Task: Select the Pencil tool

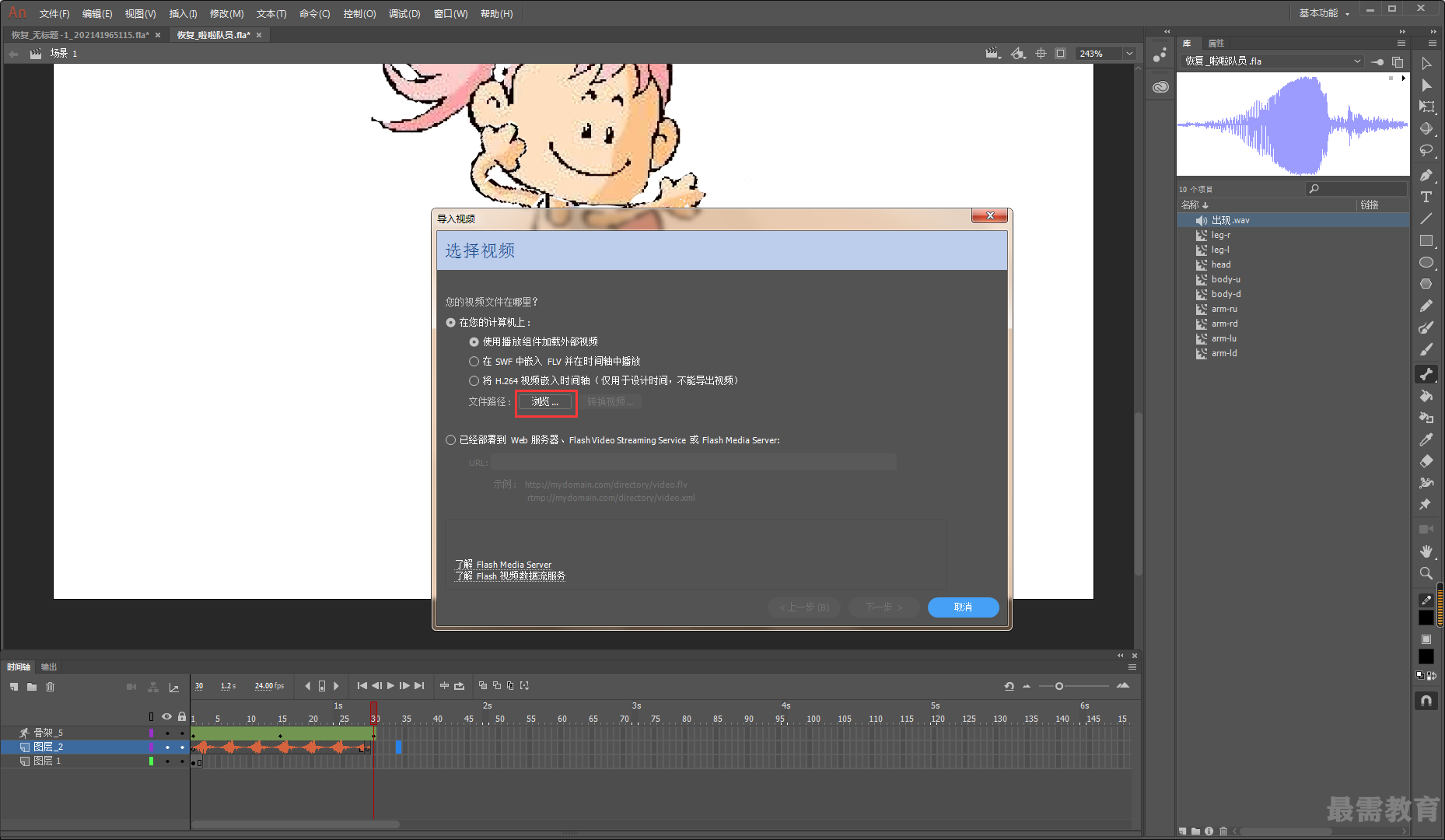Action: [x=1426, y=306]
